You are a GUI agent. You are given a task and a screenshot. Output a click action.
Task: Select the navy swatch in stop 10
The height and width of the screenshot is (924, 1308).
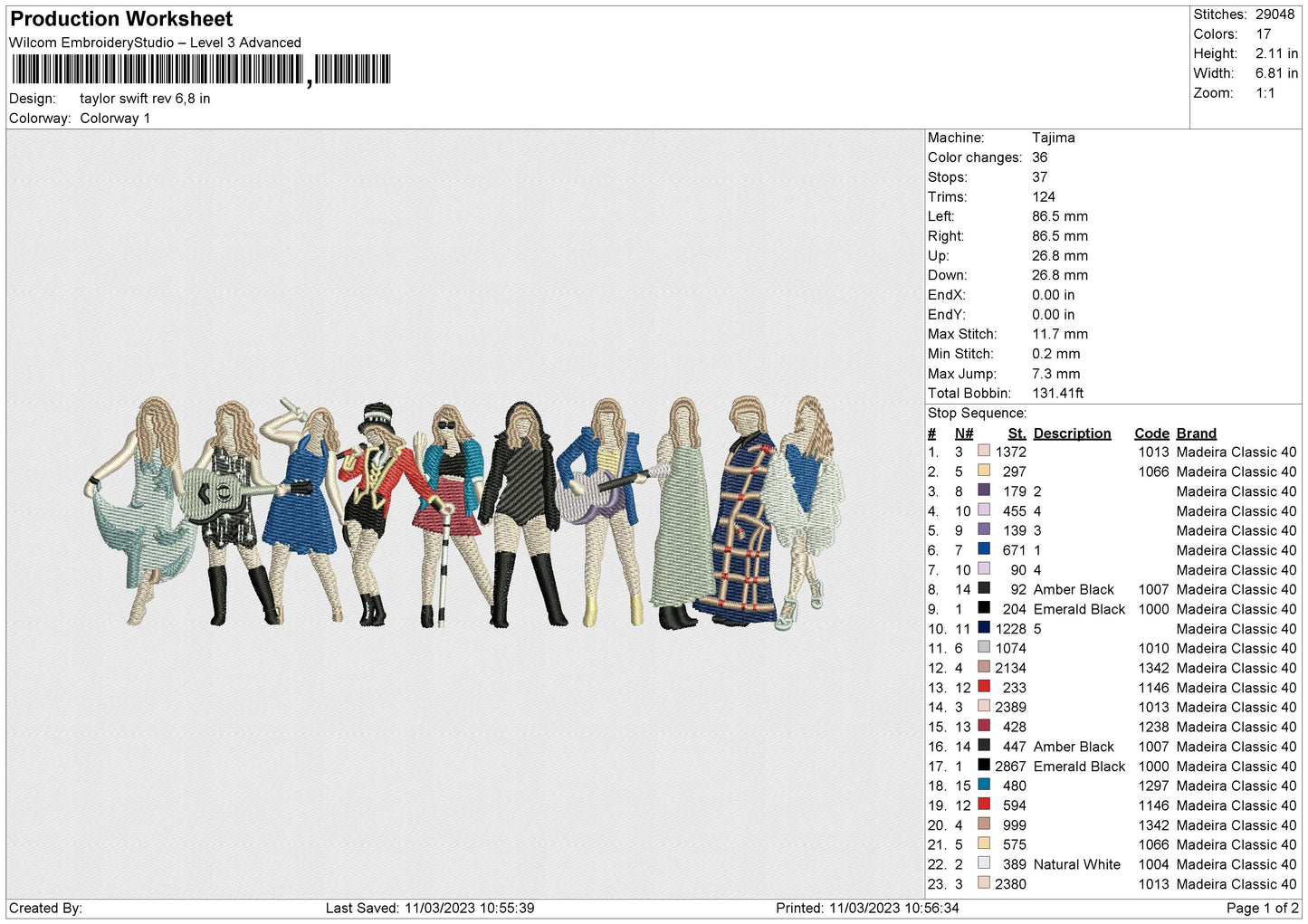click(x=984, y=628)
